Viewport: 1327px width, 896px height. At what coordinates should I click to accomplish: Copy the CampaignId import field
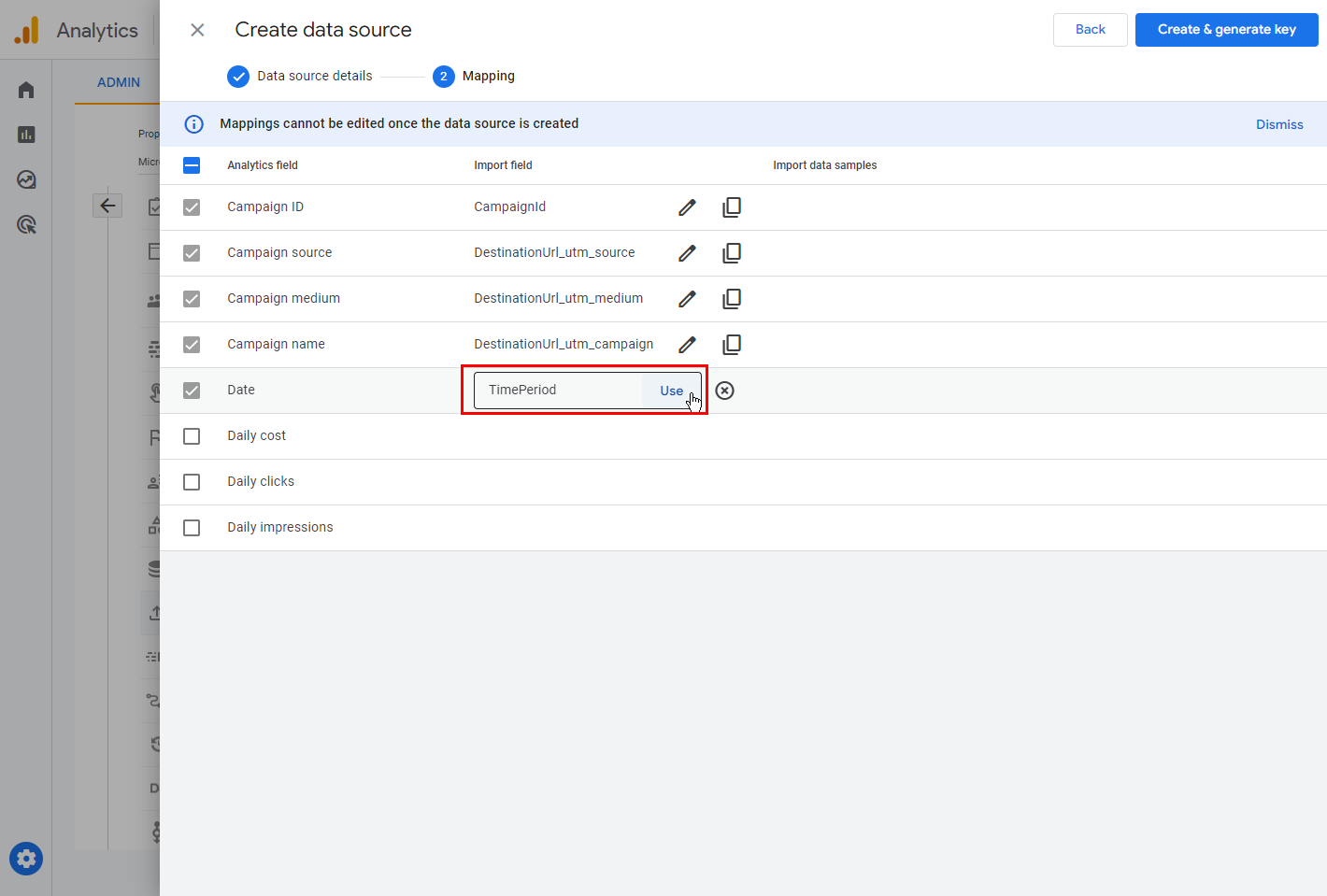click(732, 207)
